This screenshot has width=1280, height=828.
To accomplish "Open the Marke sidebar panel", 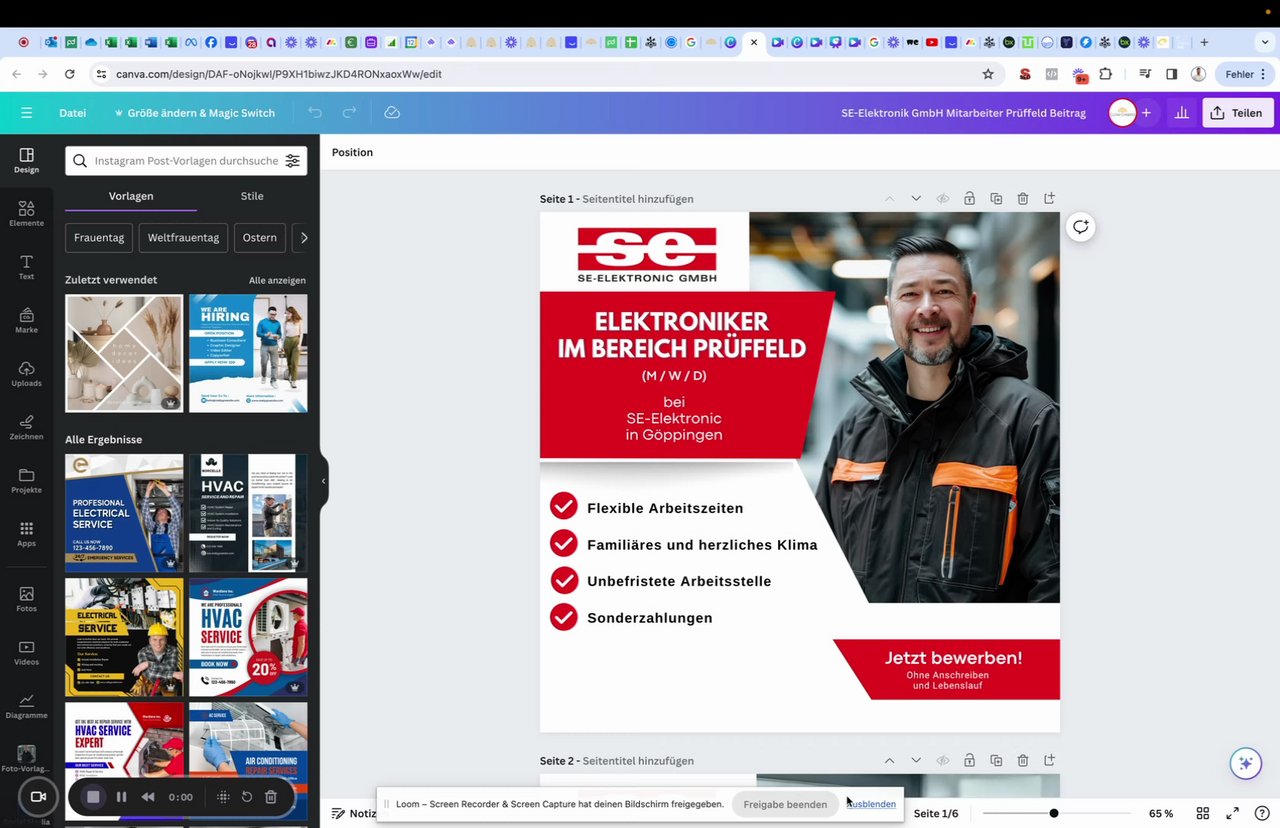I will pyautogui.click(x=27, y=320).
